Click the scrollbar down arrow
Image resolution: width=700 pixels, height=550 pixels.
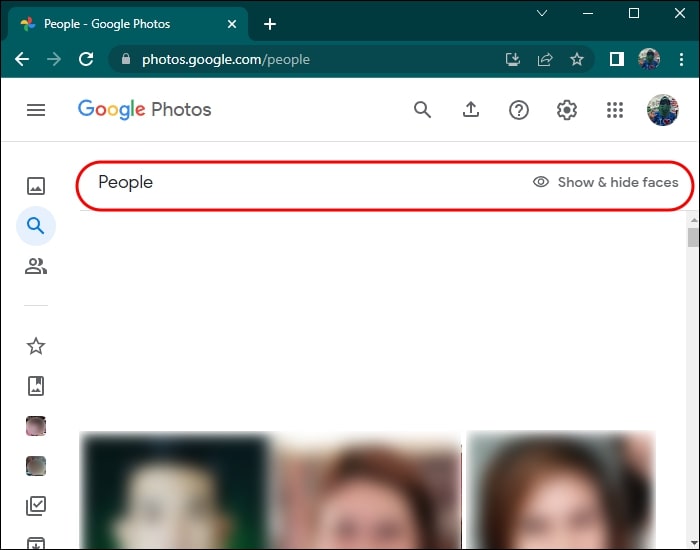(x=693, y=543)
